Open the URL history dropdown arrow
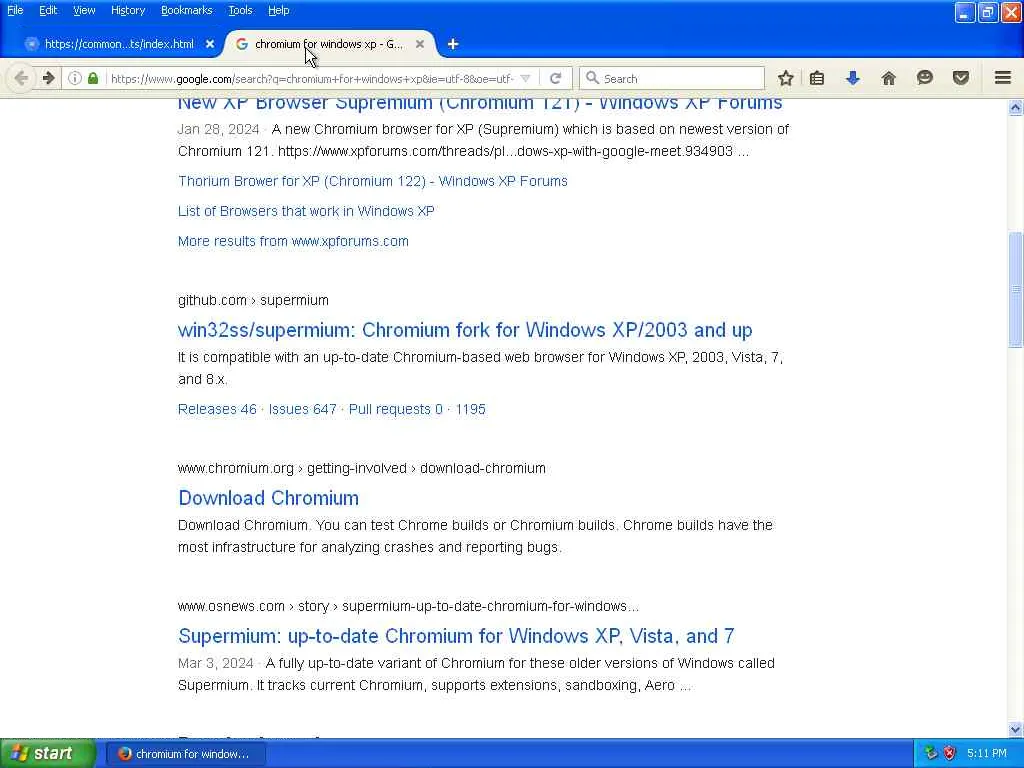This screenshot has width=1024, height=768. 526,78
